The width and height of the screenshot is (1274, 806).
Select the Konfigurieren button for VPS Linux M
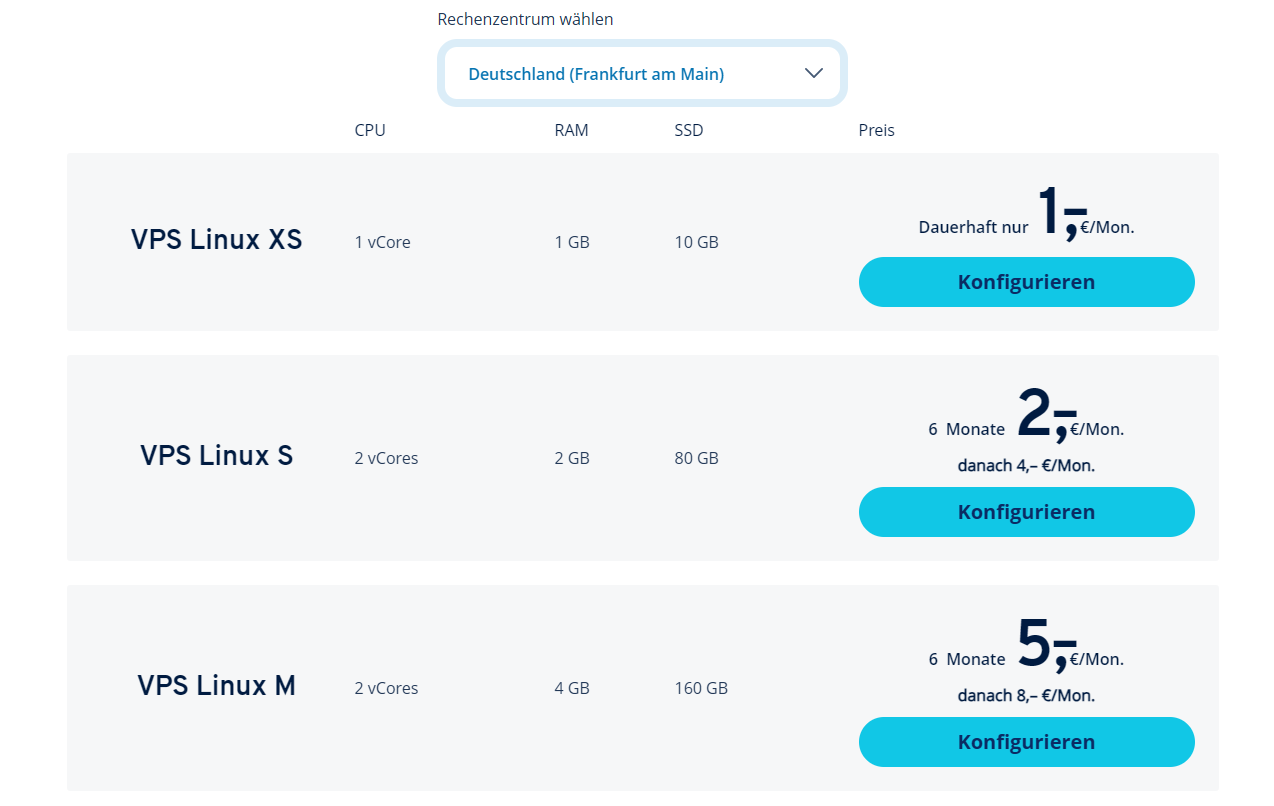click(1026, 742)
